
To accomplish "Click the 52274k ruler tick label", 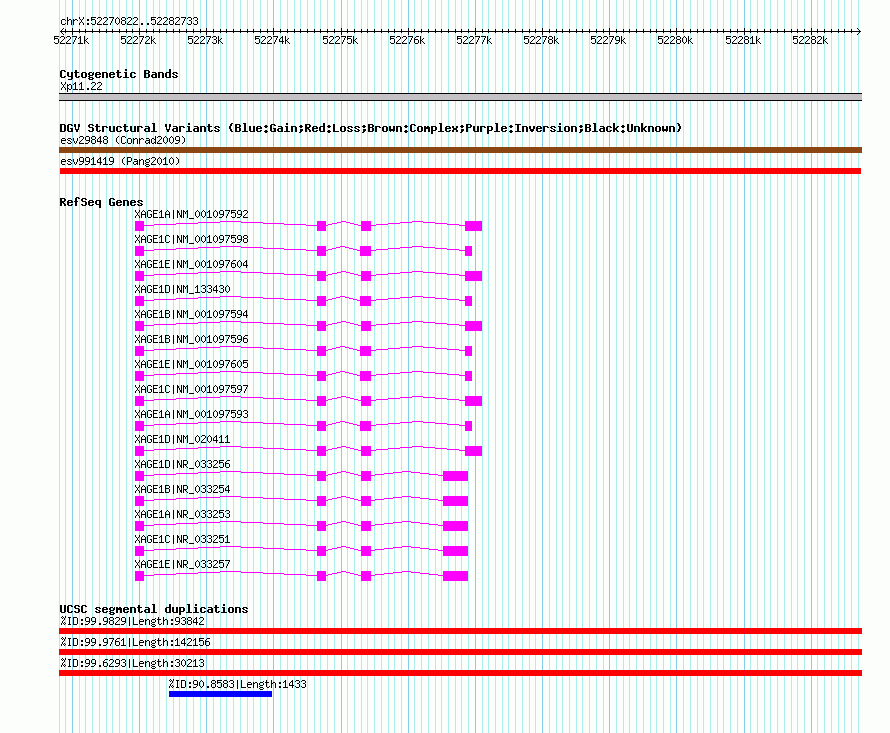I will click(x=272, y=40).
